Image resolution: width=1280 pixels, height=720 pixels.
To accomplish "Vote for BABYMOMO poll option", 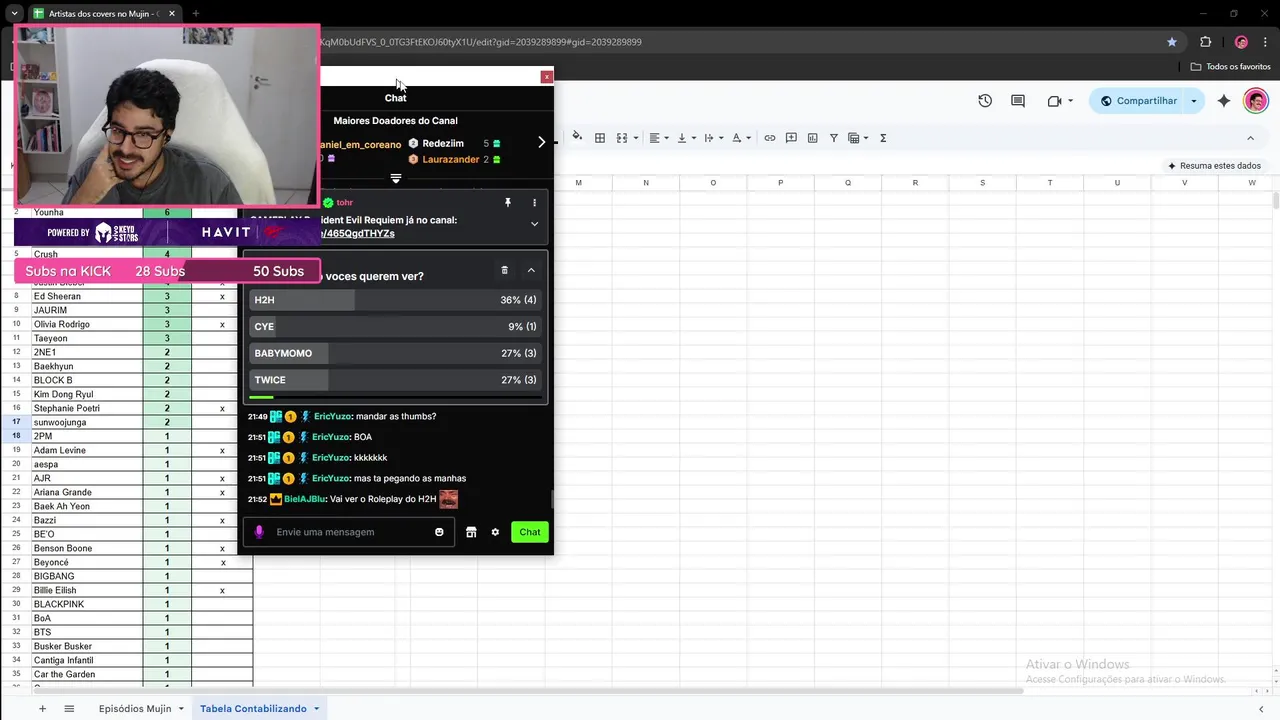I will pos(395,353).
